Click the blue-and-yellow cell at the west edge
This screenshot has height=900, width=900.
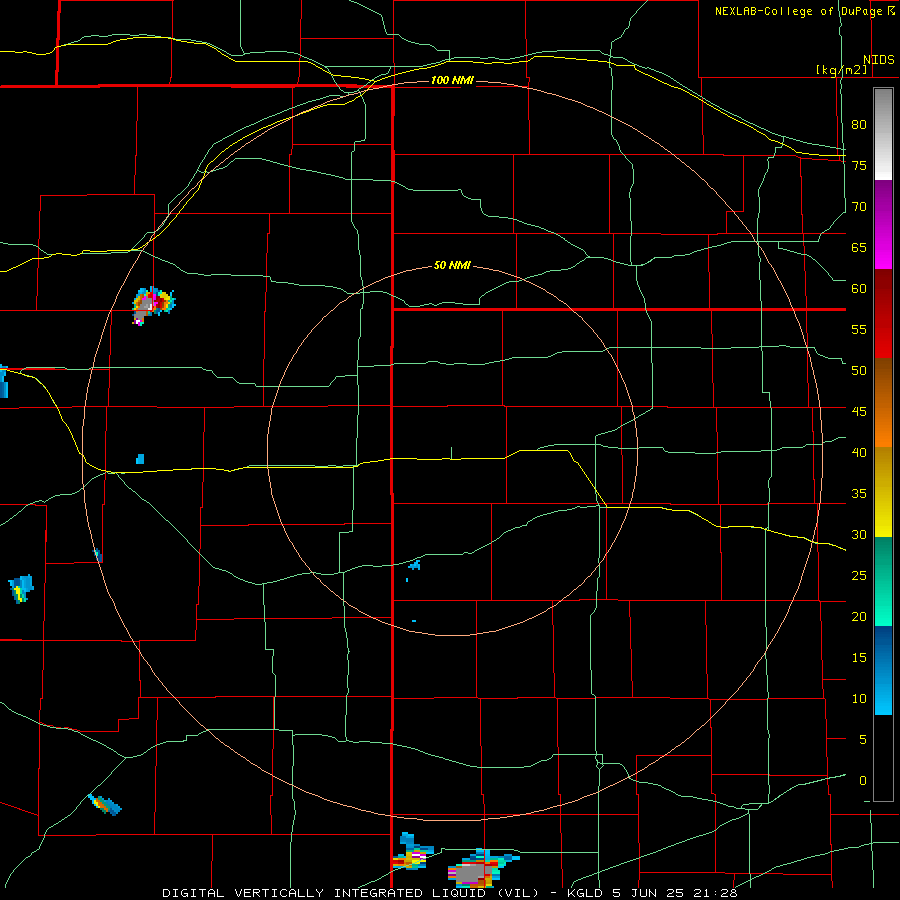coord(21,588)
